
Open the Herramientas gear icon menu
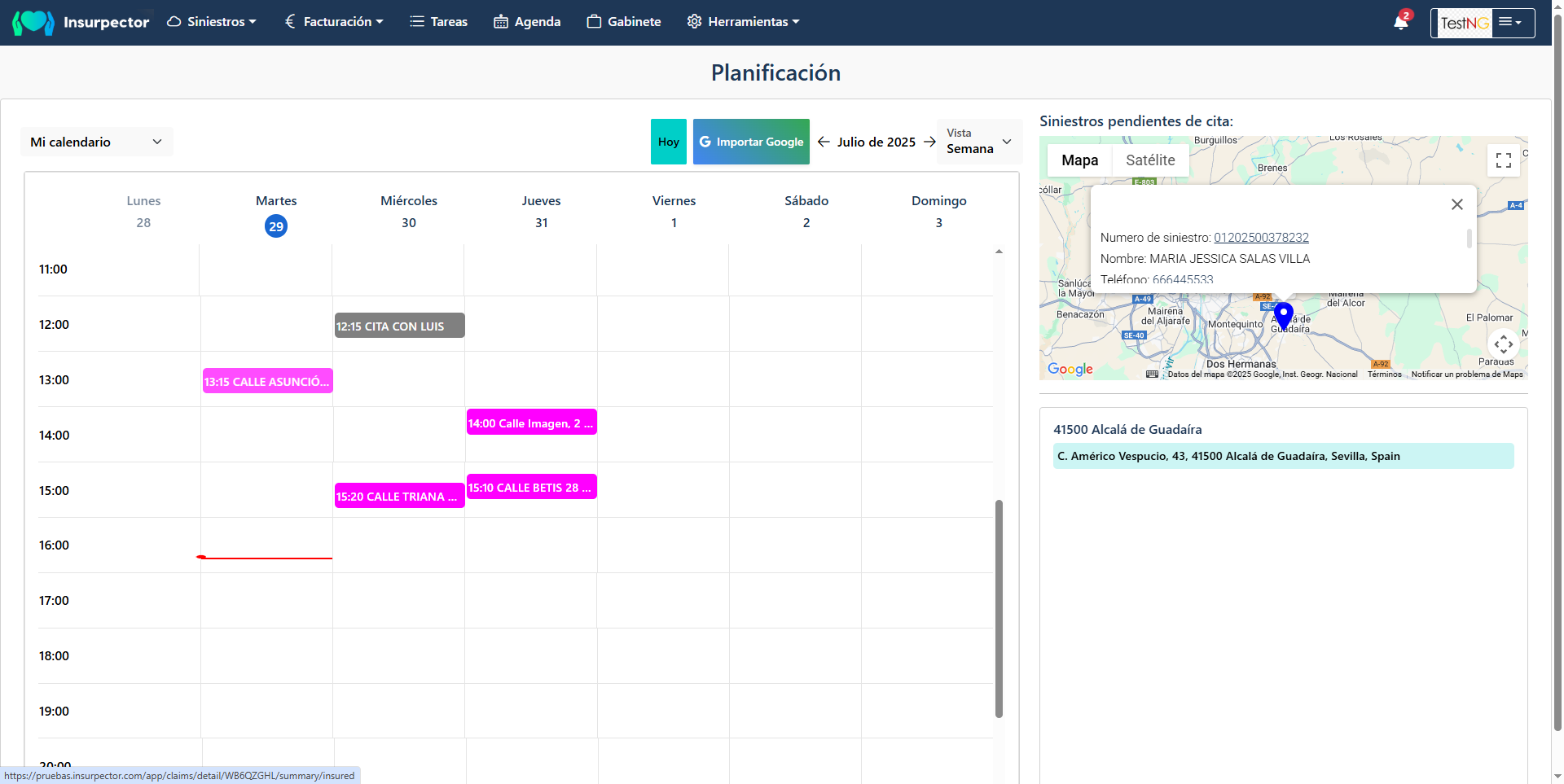(x=693, y=21)
